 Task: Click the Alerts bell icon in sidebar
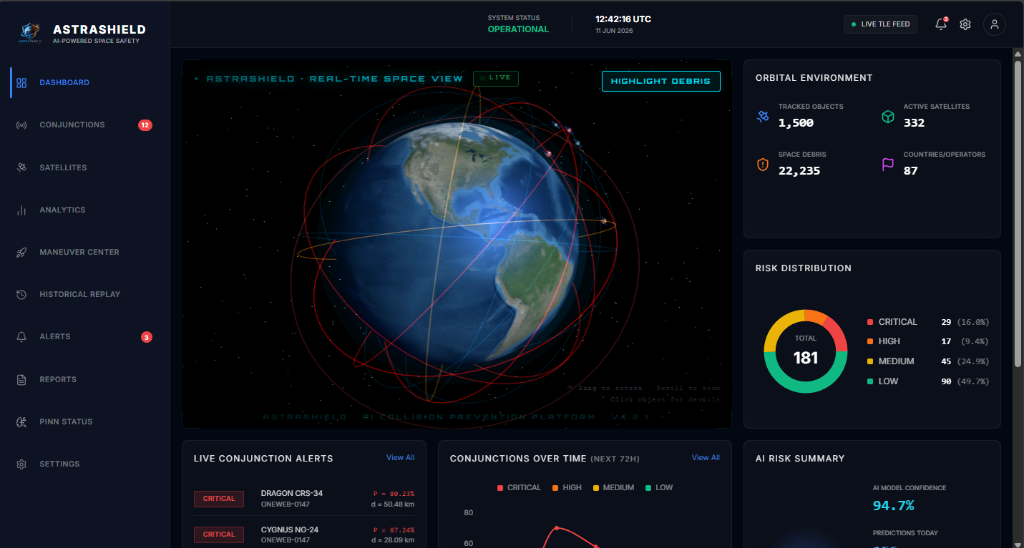tap(22, 337)
